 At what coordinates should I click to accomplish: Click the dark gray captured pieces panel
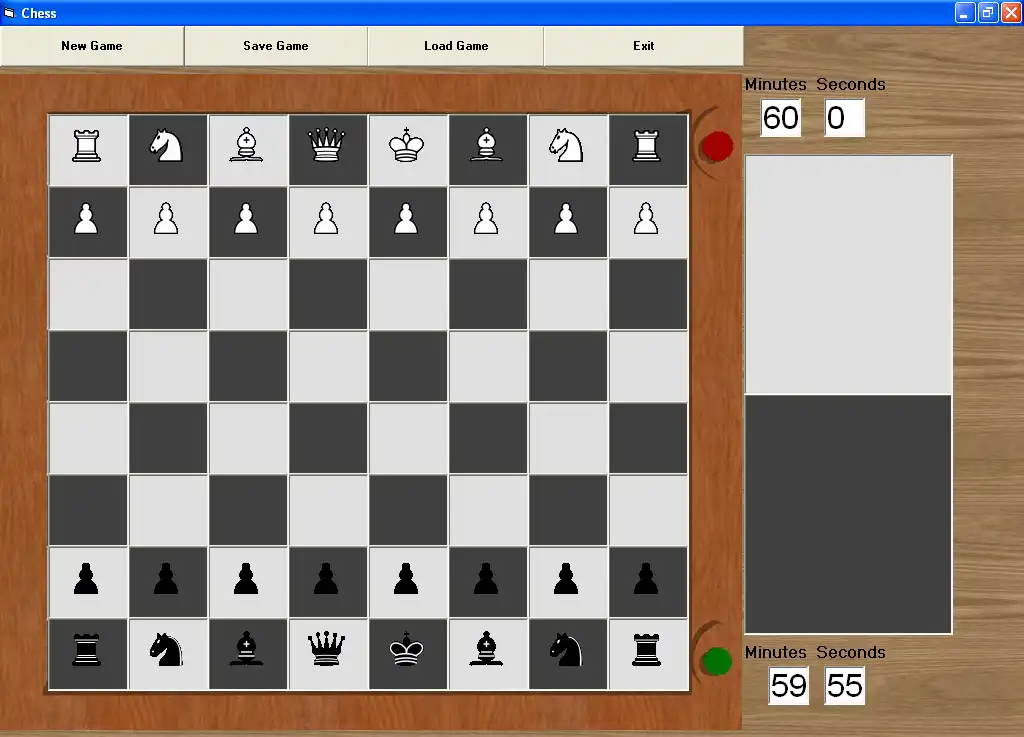click(848, 514)
